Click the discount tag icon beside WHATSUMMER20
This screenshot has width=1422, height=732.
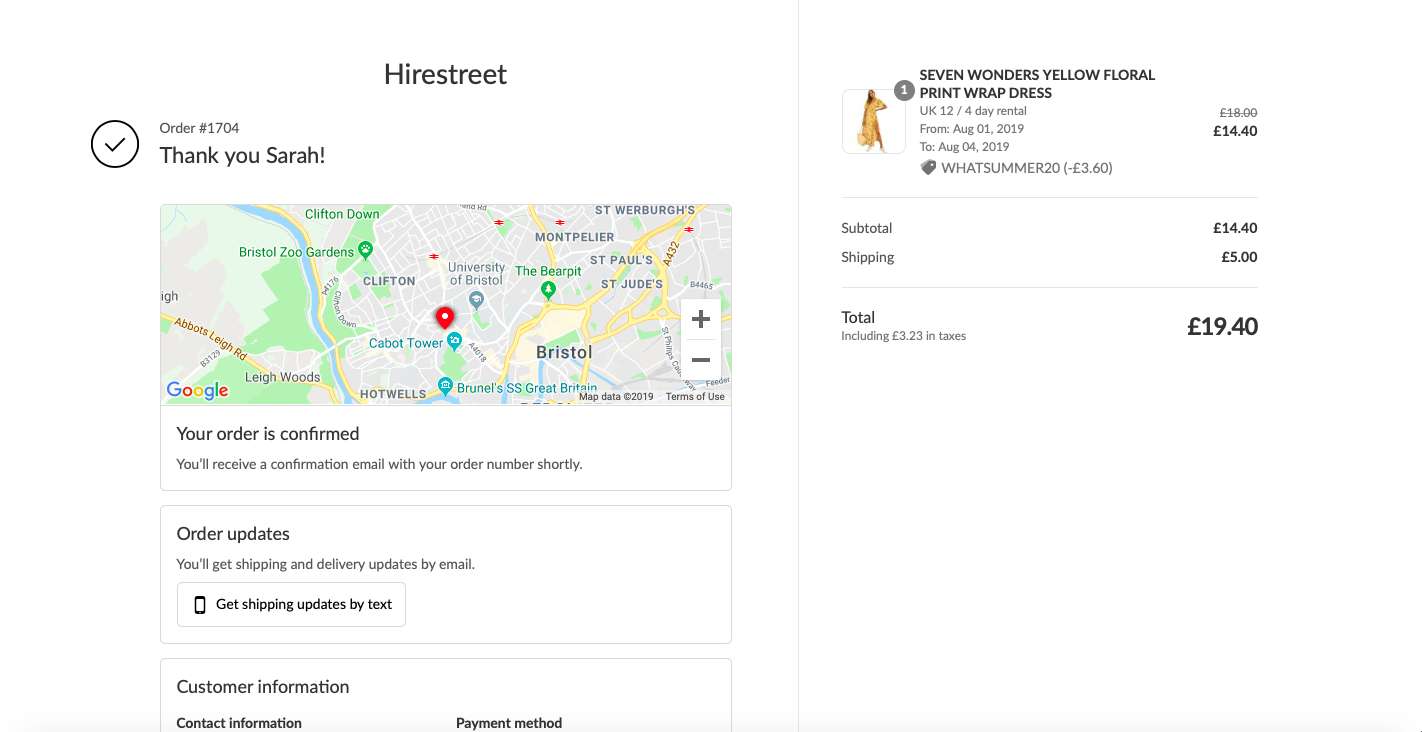928,168
